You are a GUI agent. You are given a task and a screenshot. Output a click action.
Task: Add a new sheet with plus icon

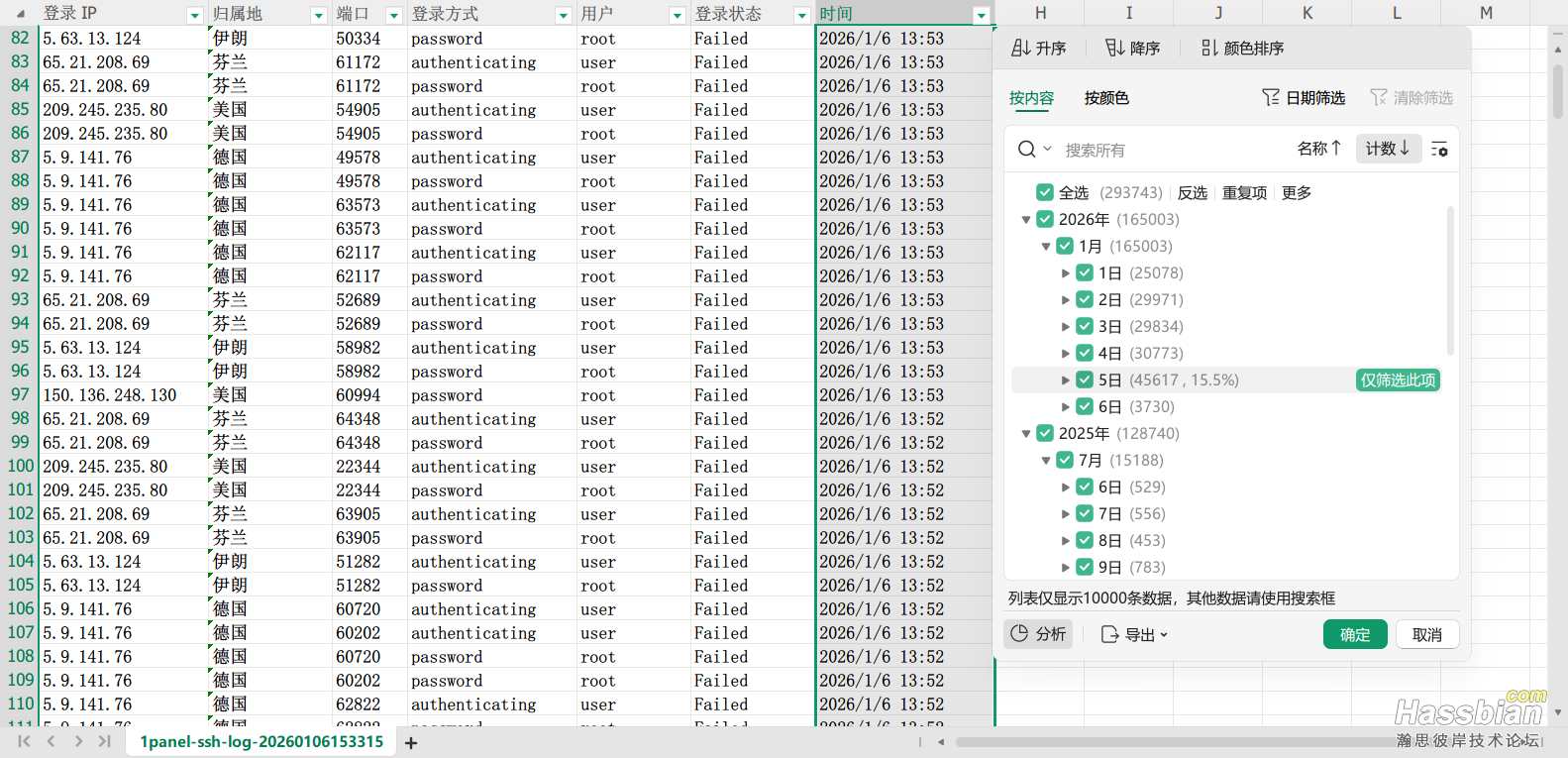(411, 743)
